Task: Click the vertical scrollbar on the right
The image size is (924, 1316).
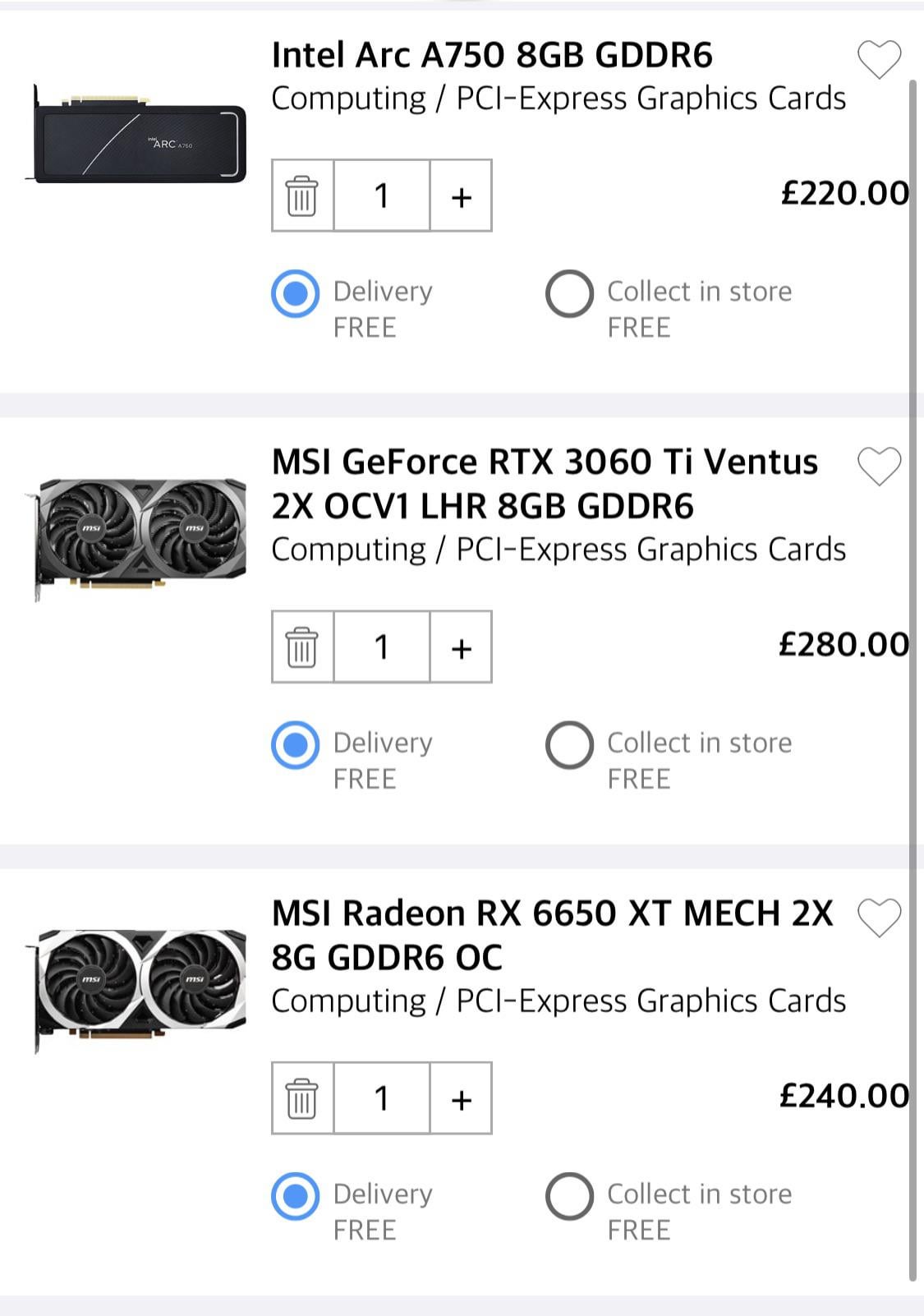Action: pyautogui.click(x=913, y=680)
